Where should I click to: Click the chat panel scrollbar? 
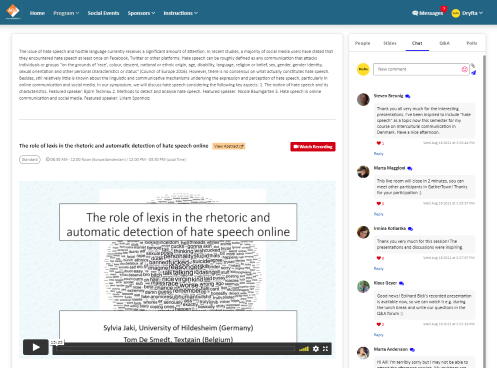[x=484, y=211]
